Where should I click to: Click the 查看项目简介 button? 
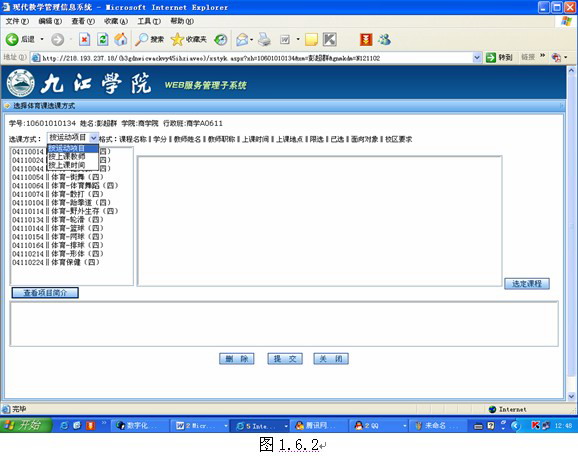(x=45, y=293)
